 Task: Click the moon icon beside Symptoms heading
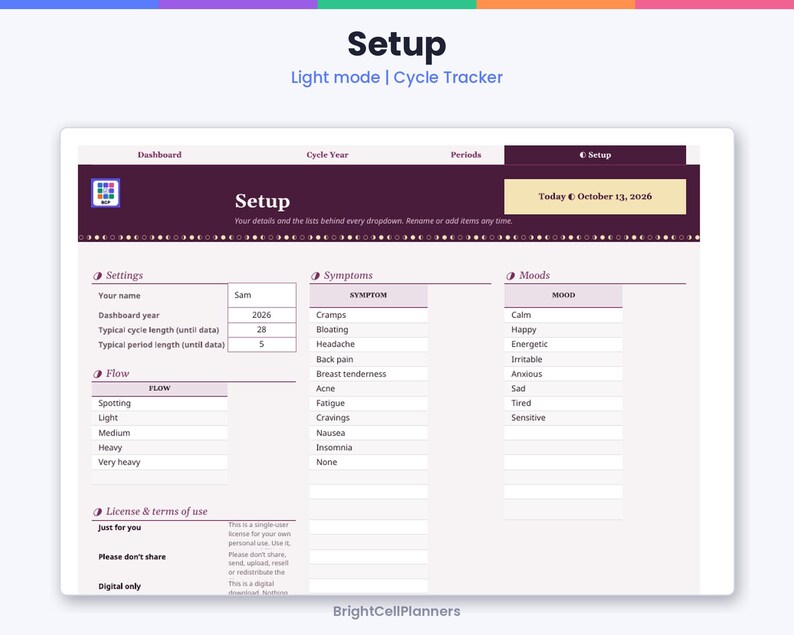315,276
